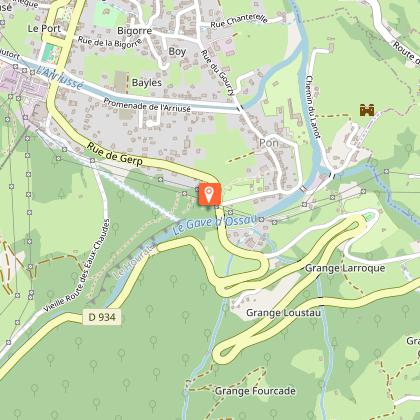Screen dimensions: 420x420
Task: Click the Grange Fourcade label
Action: 255,391
